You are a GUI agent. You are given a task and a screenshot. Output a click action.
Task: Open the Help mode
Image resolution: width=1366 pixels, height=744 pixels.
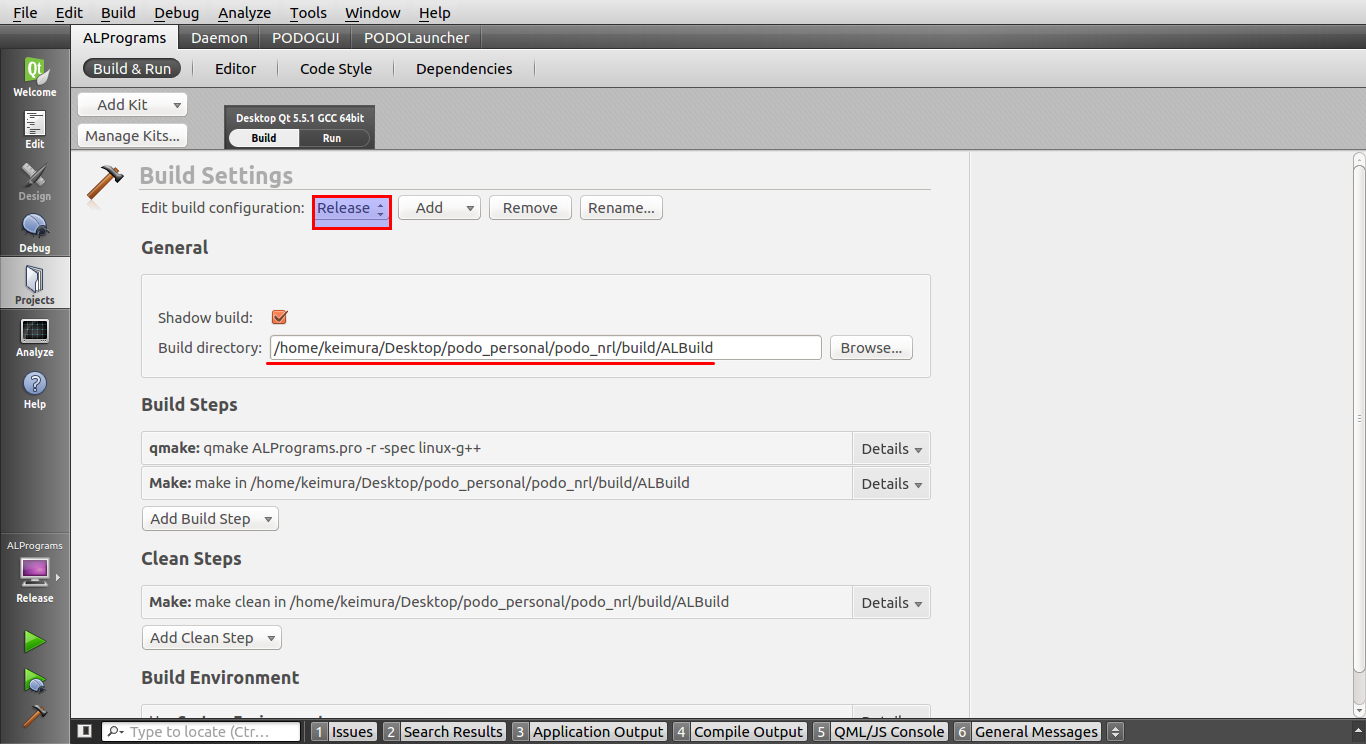pos(35,389)
